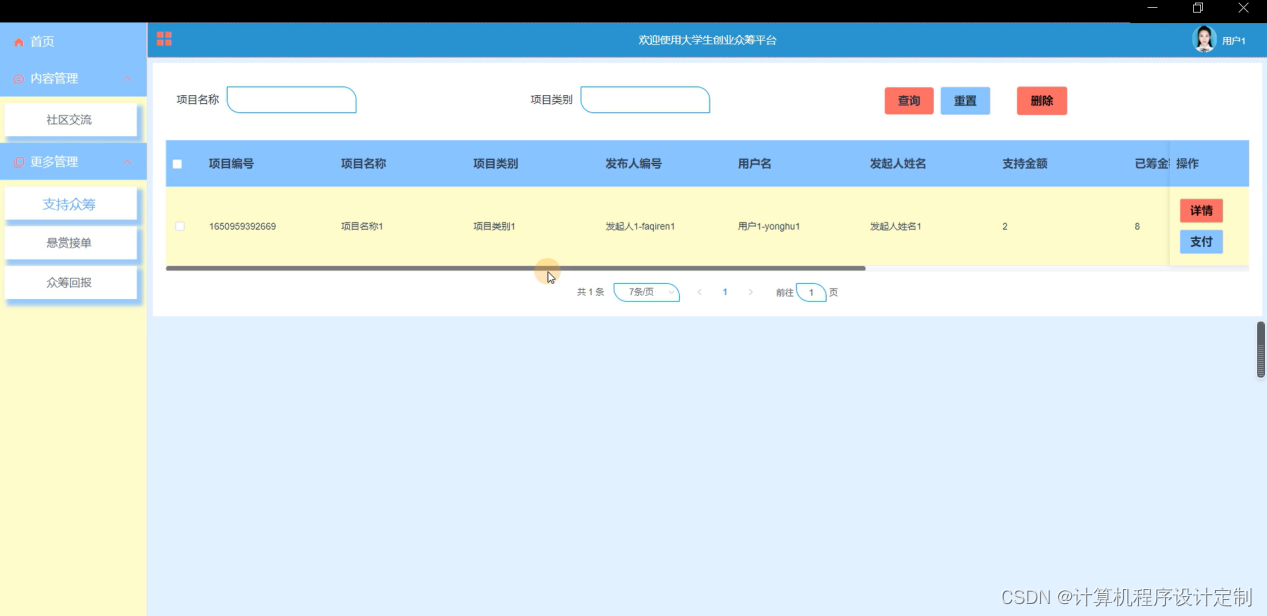Open the 众筹回报 menu item
The width and height of the screenshot is (1267, 616).
pos(70,282)
